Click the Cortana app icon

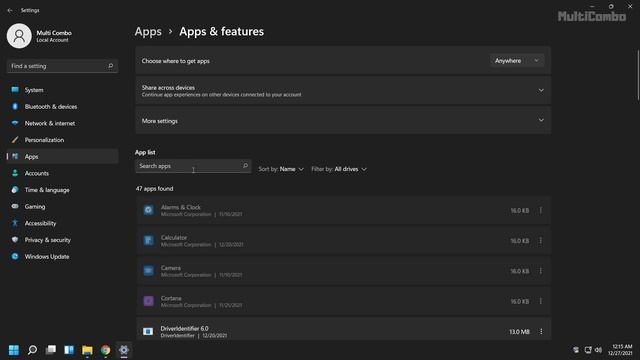click(149, 301)
